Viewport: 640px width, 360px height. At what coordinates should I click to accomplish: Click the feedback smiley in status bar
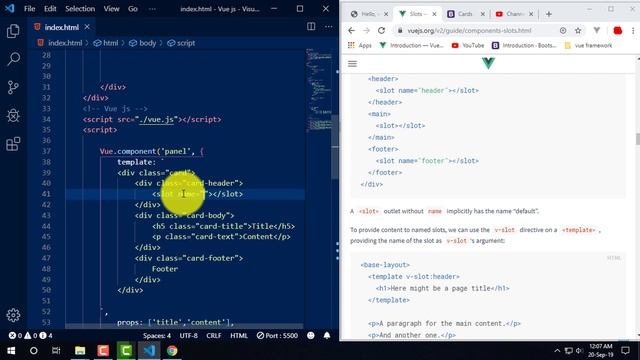click(311, 336)
